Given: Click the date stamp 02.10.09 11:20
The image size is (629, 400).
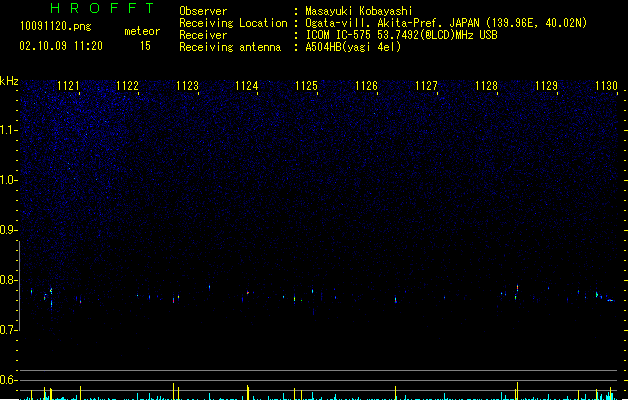Looking at the screenshot, I should coord(61,46).
